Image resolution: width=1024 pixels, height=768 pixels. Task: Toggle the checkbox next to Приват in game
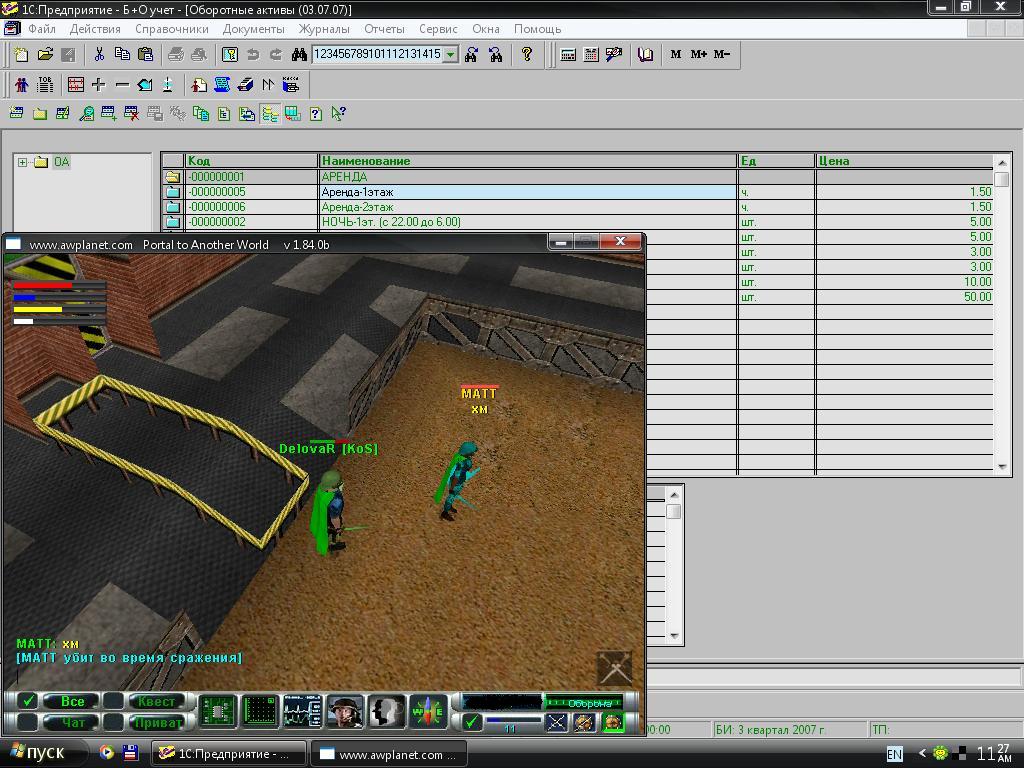pyautogui.click(x=113, y=722)
